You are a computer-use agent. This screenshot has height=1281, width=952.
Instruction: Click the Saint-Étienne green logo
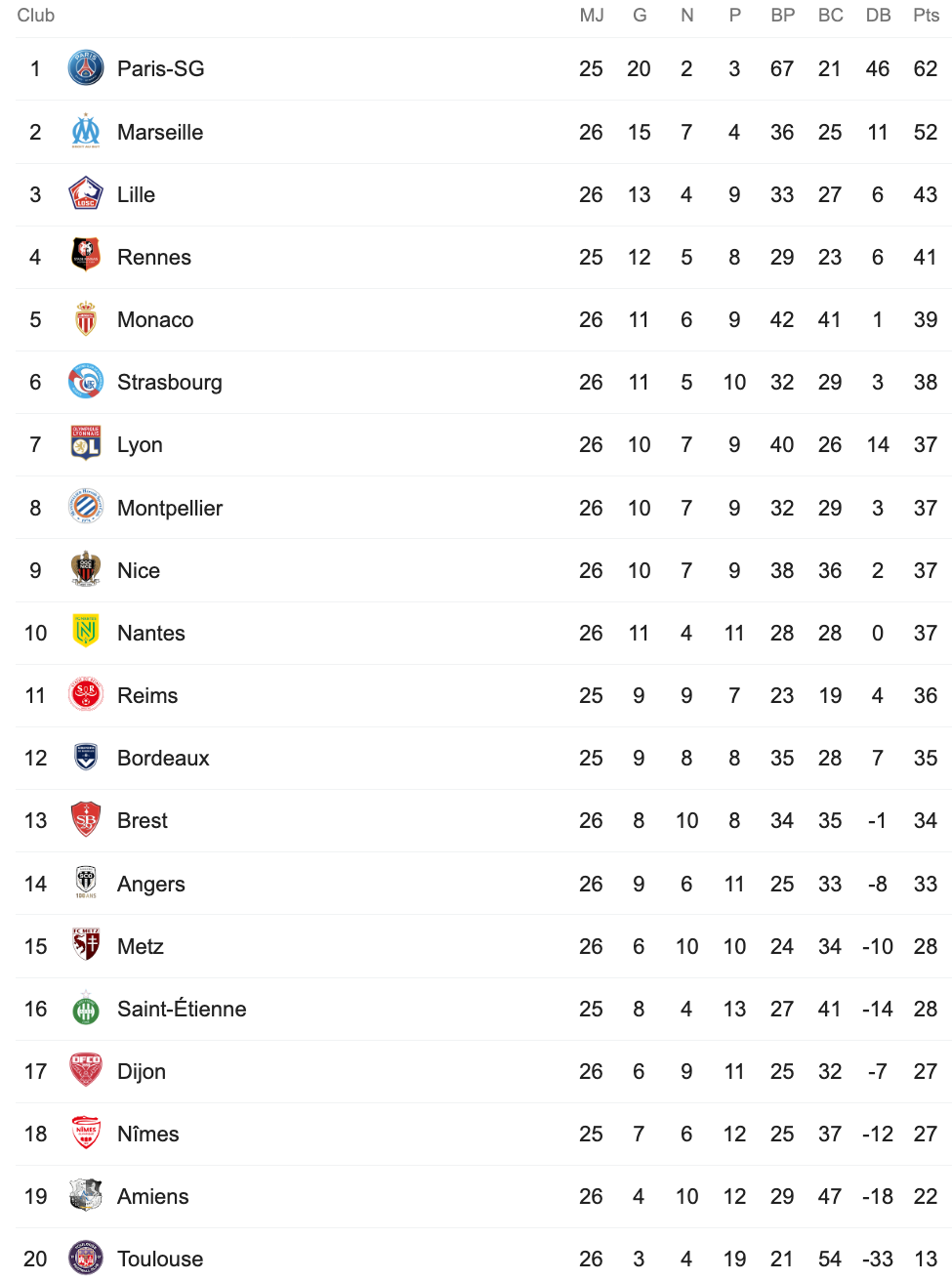click(86, 1009)
